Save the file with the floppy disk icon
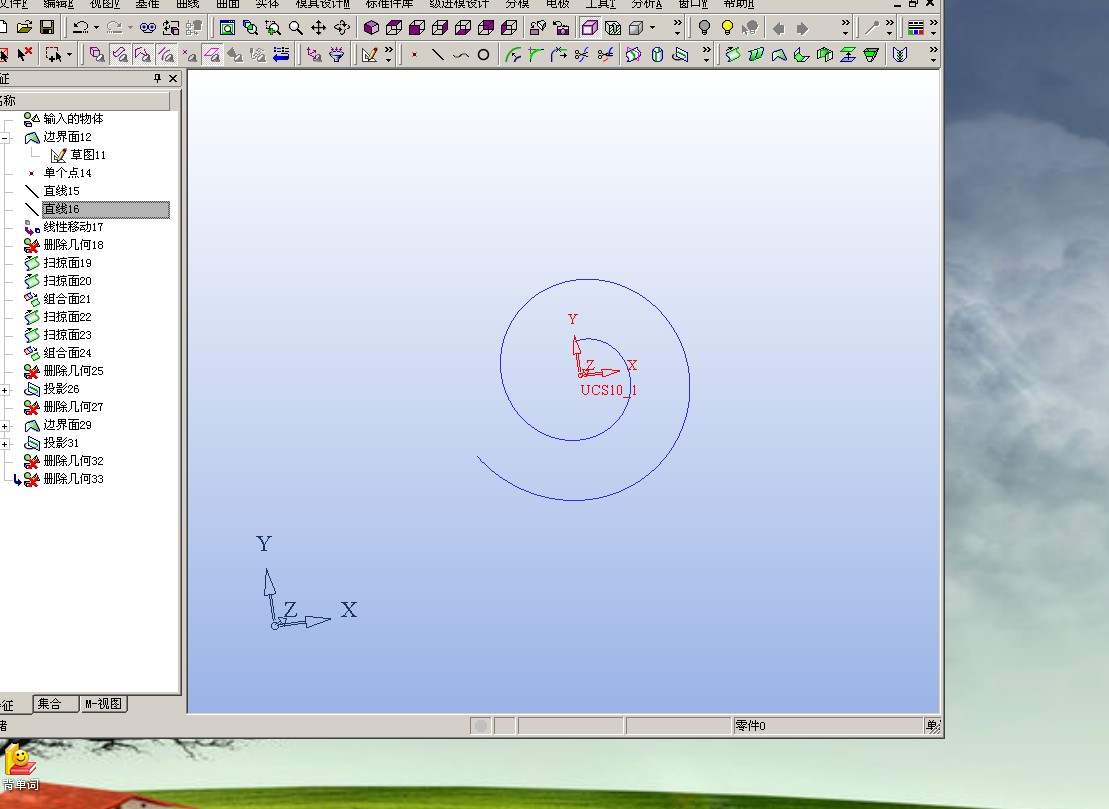 click(47, 28)
